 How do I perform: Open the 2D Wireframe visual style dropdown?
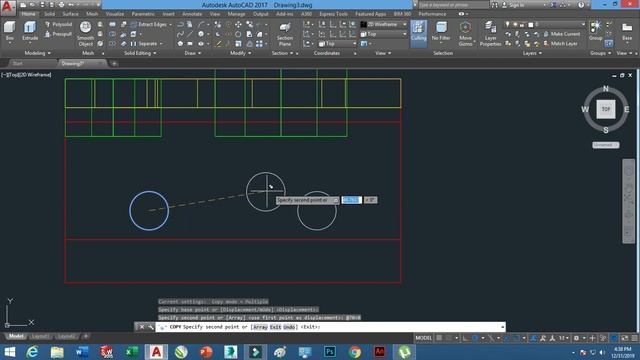click(x=384, y=24)
